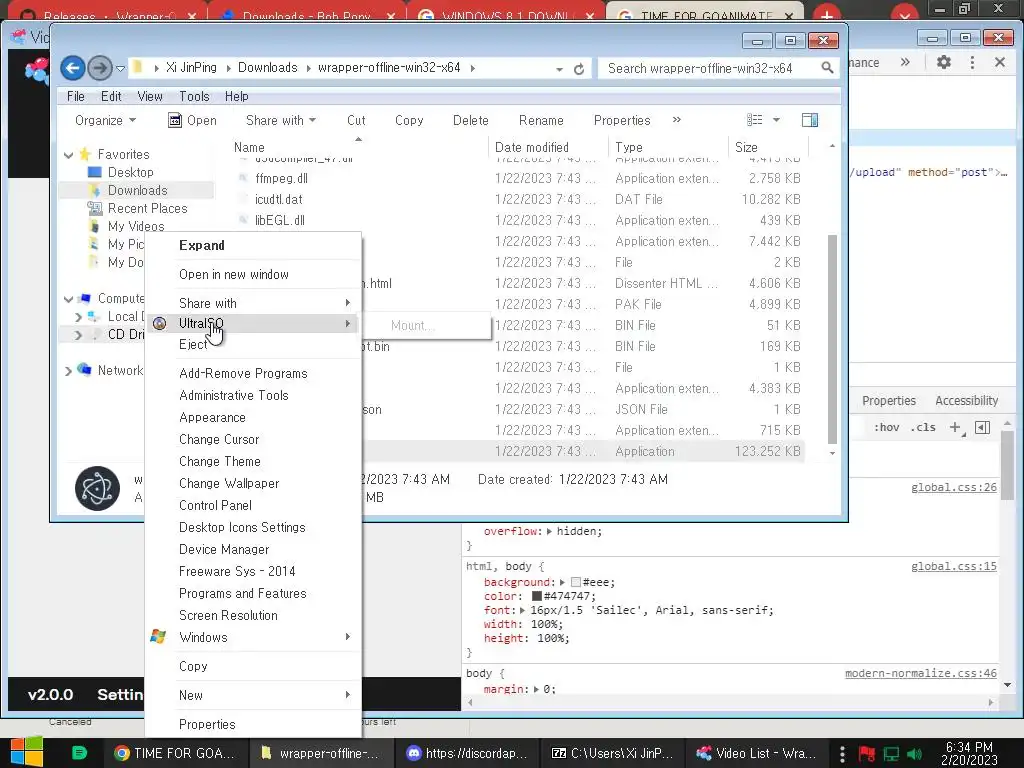Click Rename in Explorer toolbar
Viewport: 1024px width, 768px height.
point(541,120)
